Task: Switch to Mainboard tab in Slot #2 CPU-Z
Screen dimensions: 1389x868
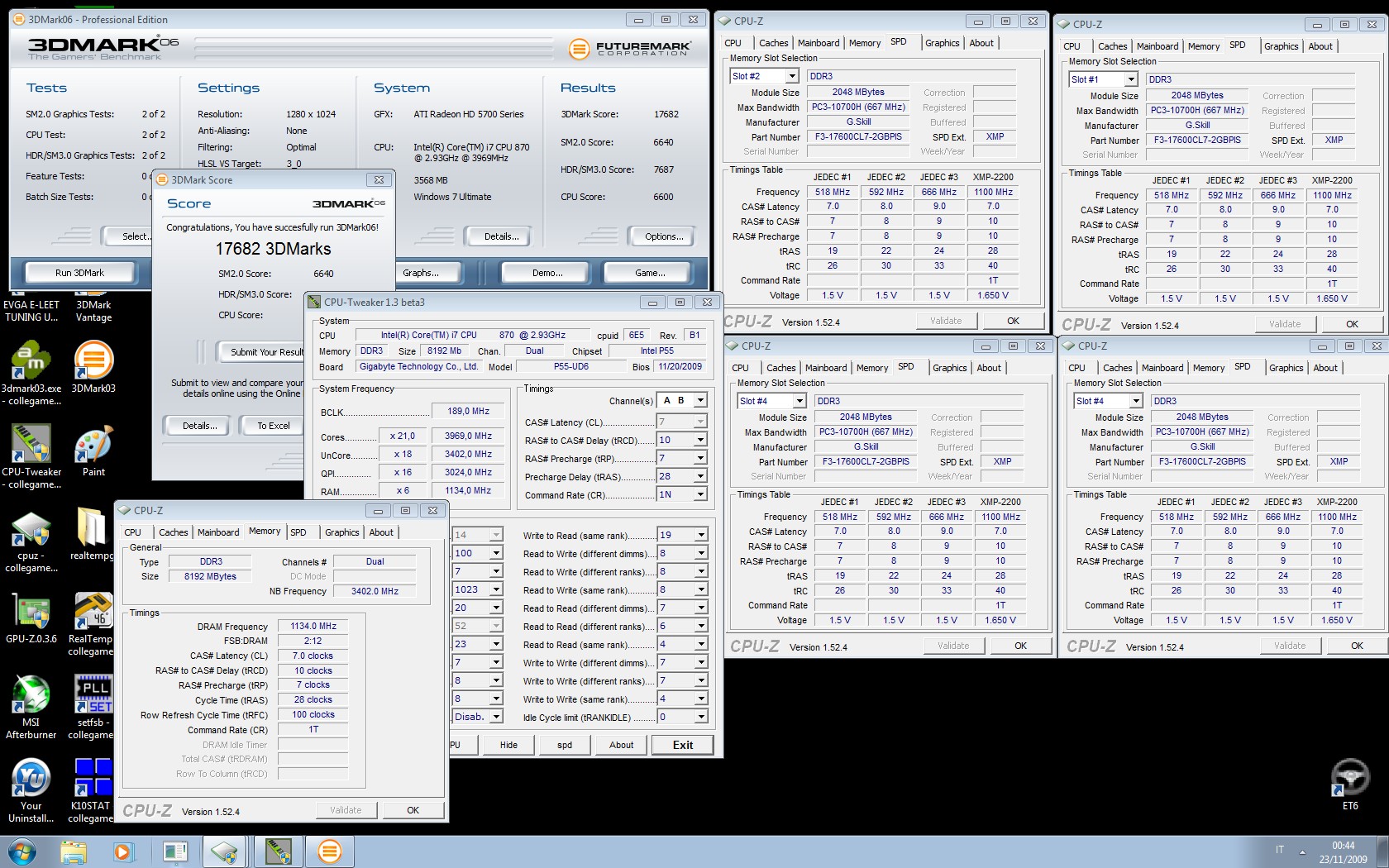Action: pyautogui.click(x=819, y=43)
